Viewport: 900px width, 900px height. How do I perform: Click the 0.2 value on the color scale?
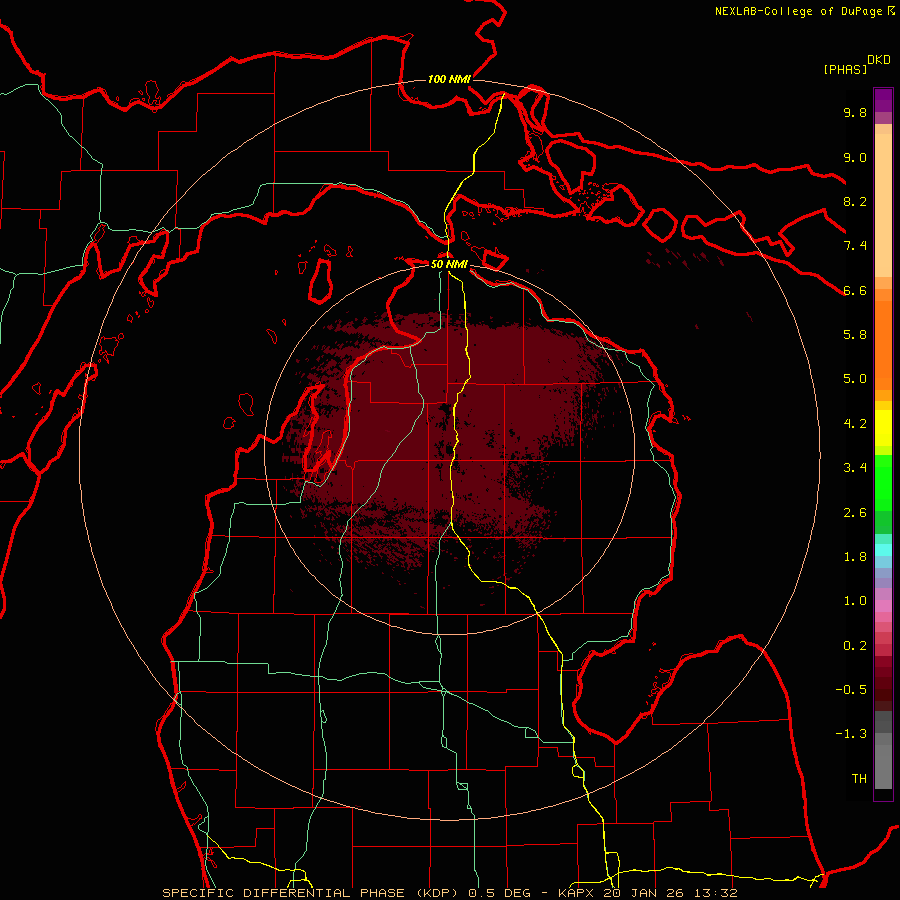pos(855,646)
